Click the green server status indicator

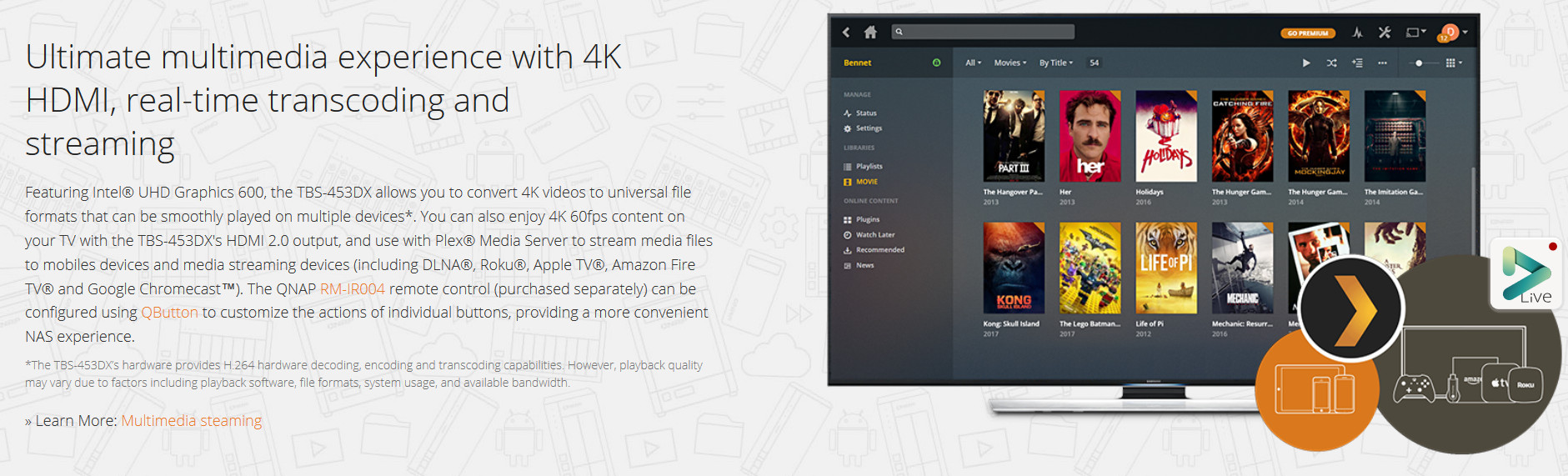(936, 63)
